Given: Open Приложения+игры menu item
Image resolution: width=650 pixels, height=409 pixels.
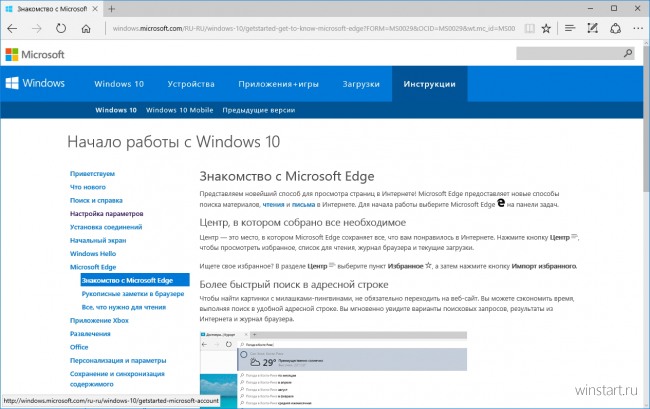Looking at the screenshot, I should [278, 84].
